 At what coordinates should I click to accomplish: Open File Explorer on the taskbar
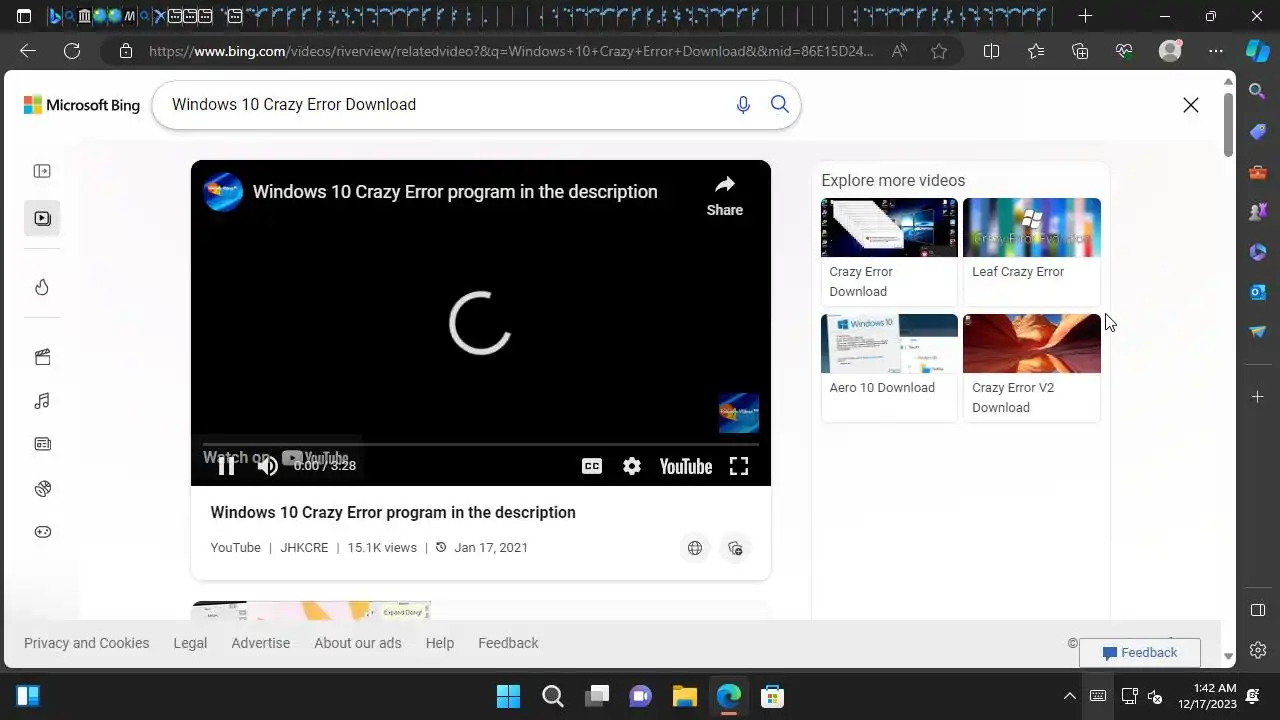click(x=684, y=696)
